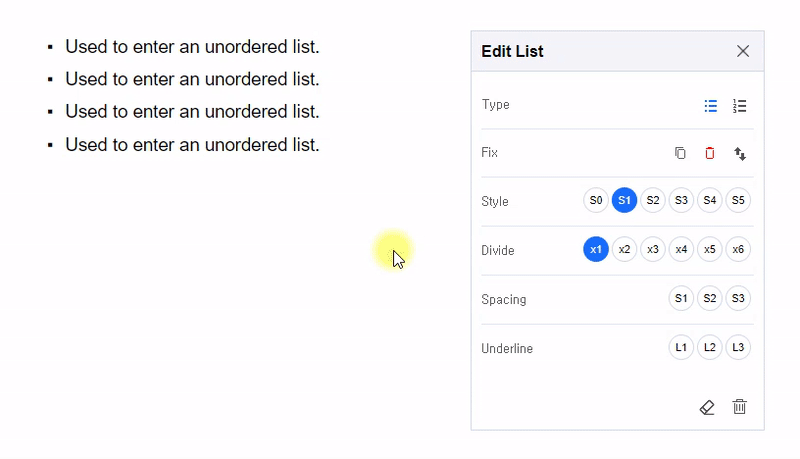This screenshot has width=800, height=459.
Task: Click the up-down swap arrows icon
Action: pos(740,153)
